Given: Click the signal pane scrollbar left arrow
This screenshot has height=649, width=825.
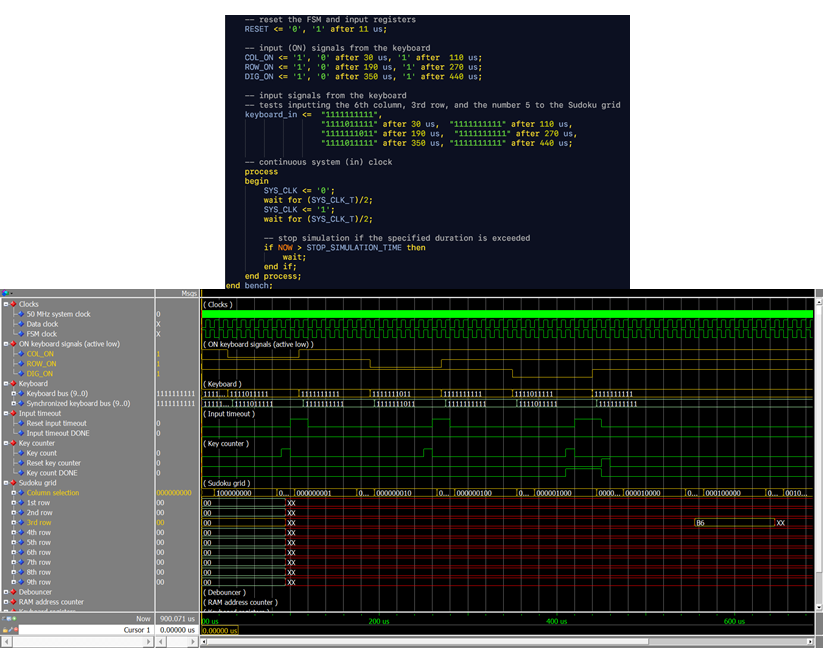Looking at the screenshot, I should coord(6,642).
